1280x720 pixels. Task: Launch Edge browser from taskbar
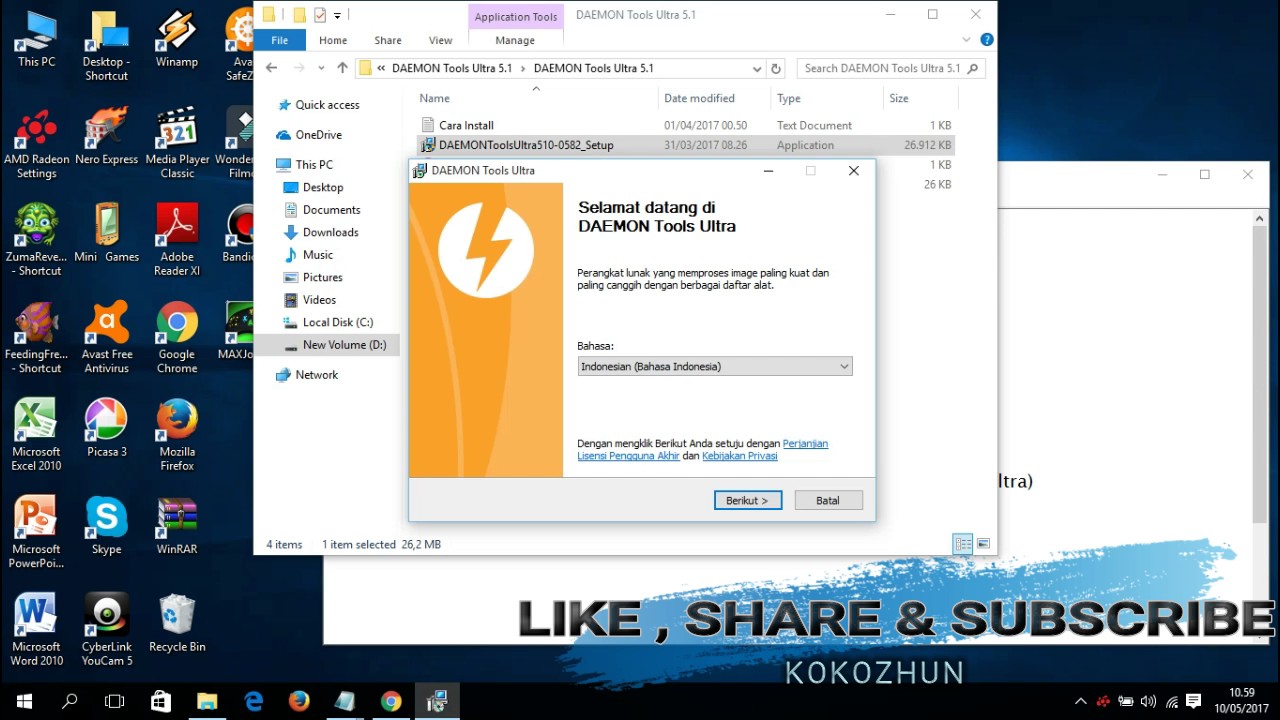pos(253,701)
